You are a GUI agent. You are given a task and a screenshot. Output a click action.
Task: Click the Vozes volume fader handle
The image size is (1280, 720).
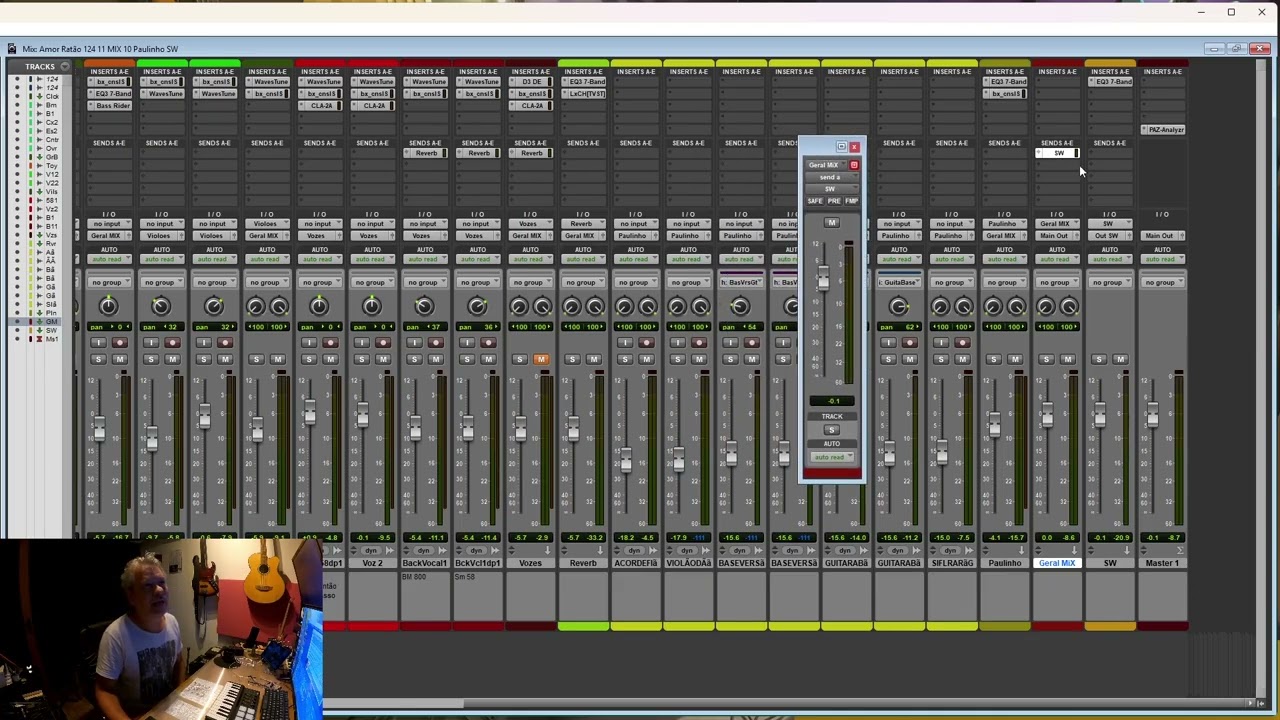tap(520, 429)
